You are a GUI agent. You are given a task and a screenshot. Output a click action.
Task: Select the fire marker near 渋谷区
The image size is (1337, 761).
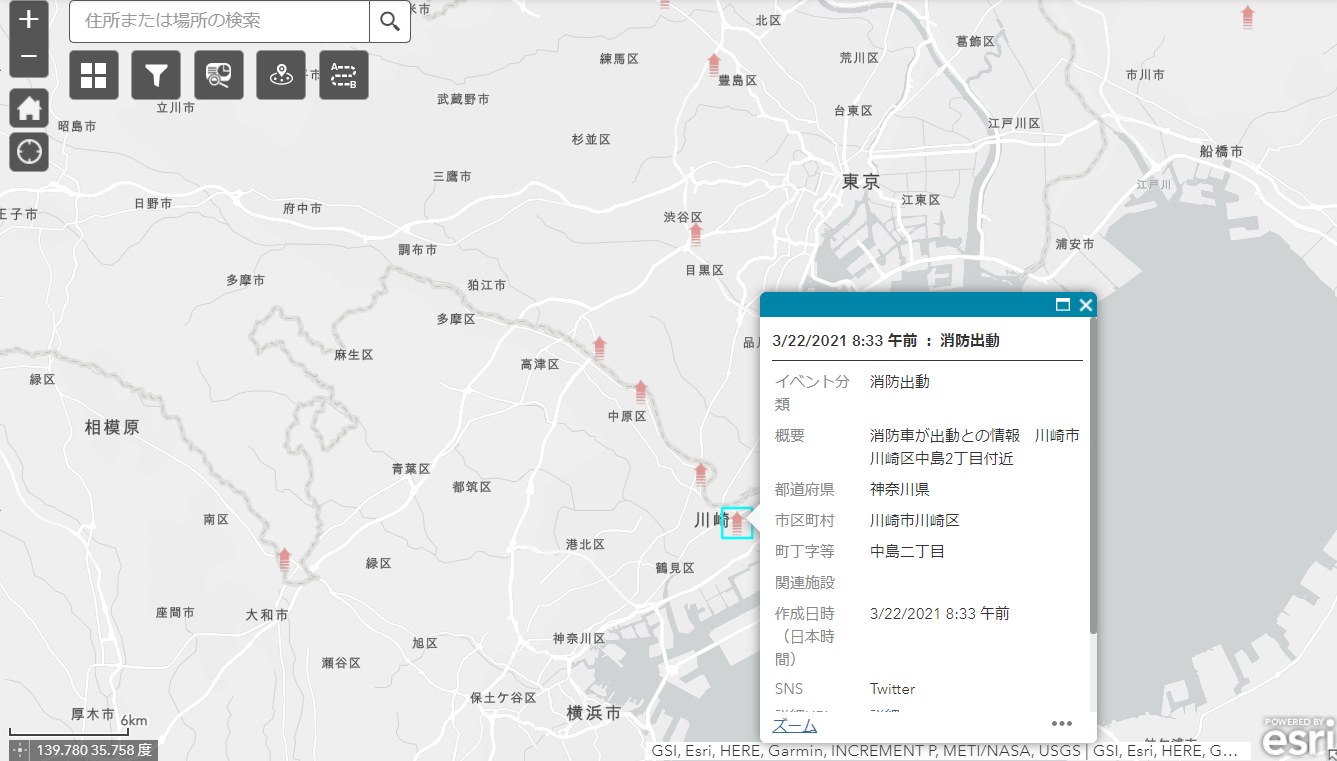696,236
